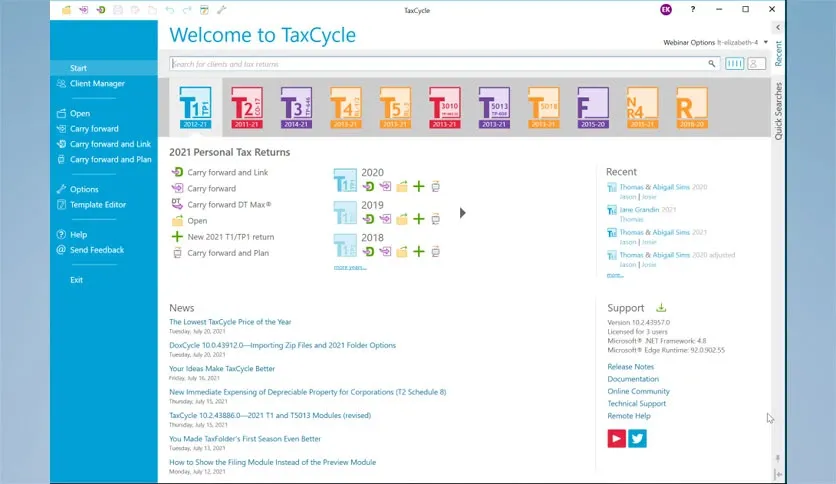Click the 2019 carry forward and plan icon
The height and width of the screenshot is (484, 836).
tap(436, 219)
